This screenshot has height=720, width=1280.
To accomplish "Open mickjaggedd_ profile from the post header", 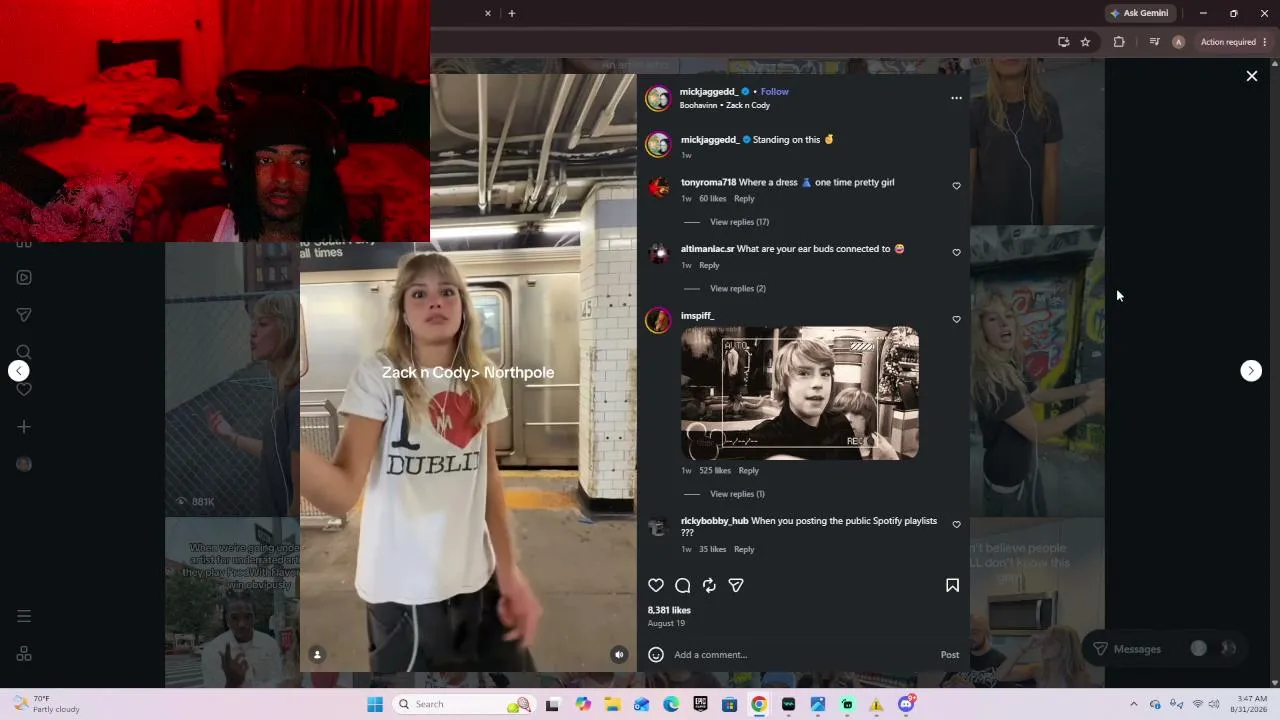I will (709, 92).
